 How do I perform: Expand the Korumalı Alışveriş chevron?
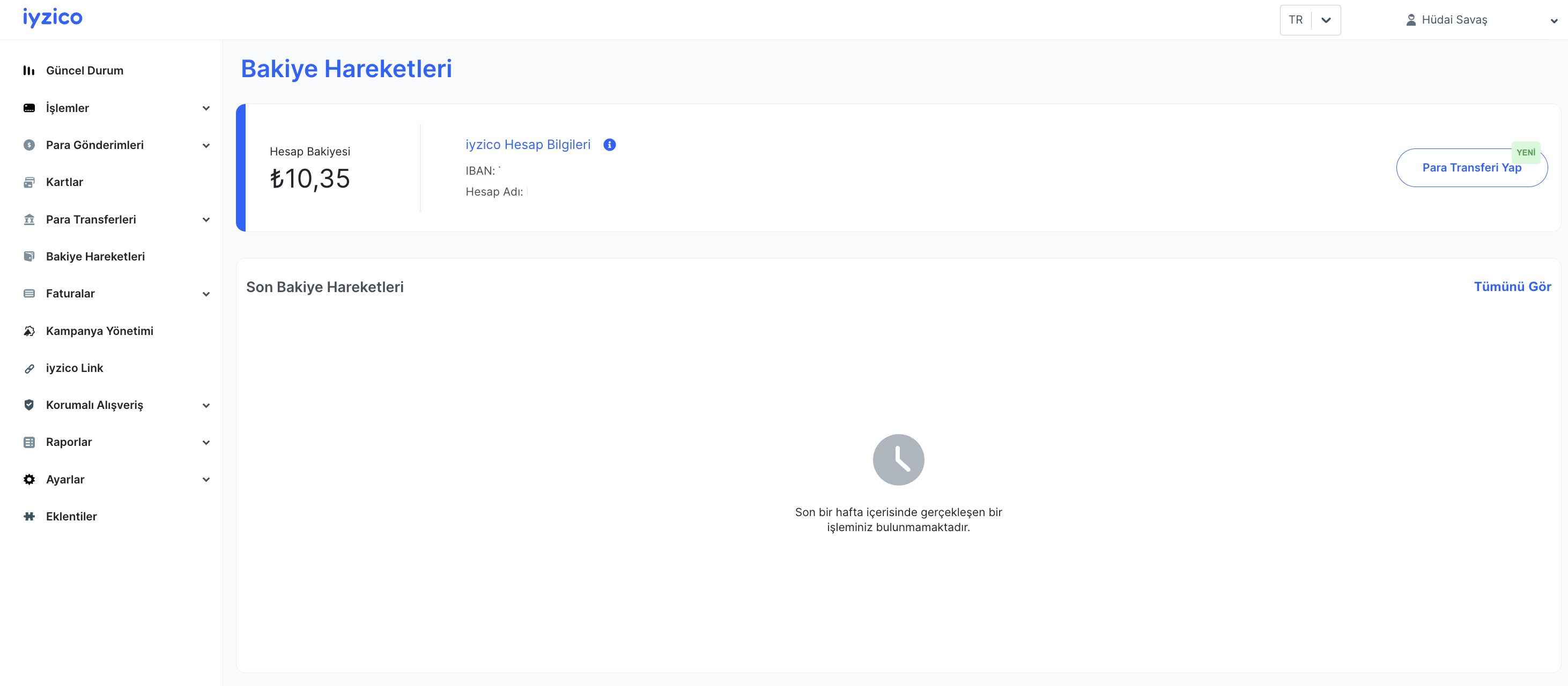coord(206,405)
